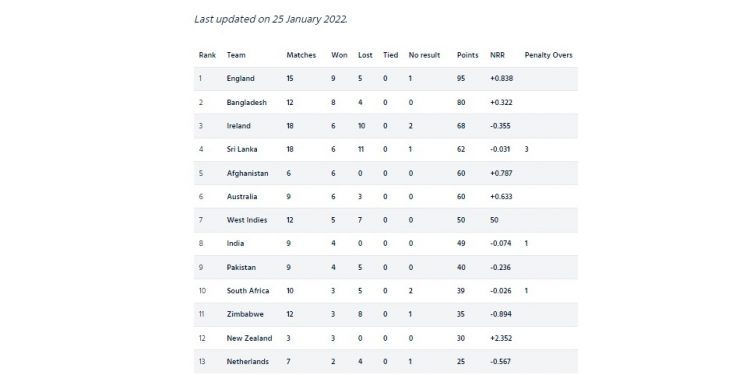Select Pakistan in the standings
The height and width of the screenshot is (375, 750).
point(242,267)
